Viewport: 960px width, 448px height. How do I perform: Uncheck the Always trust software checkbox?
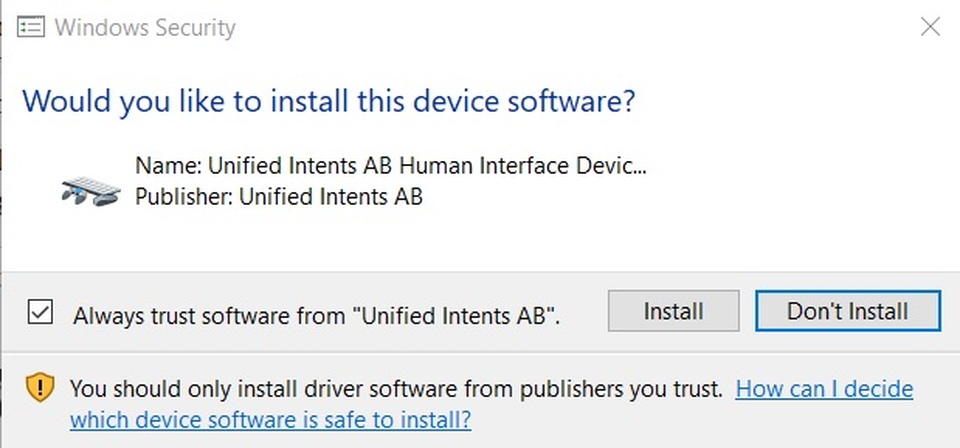[40, 313]
